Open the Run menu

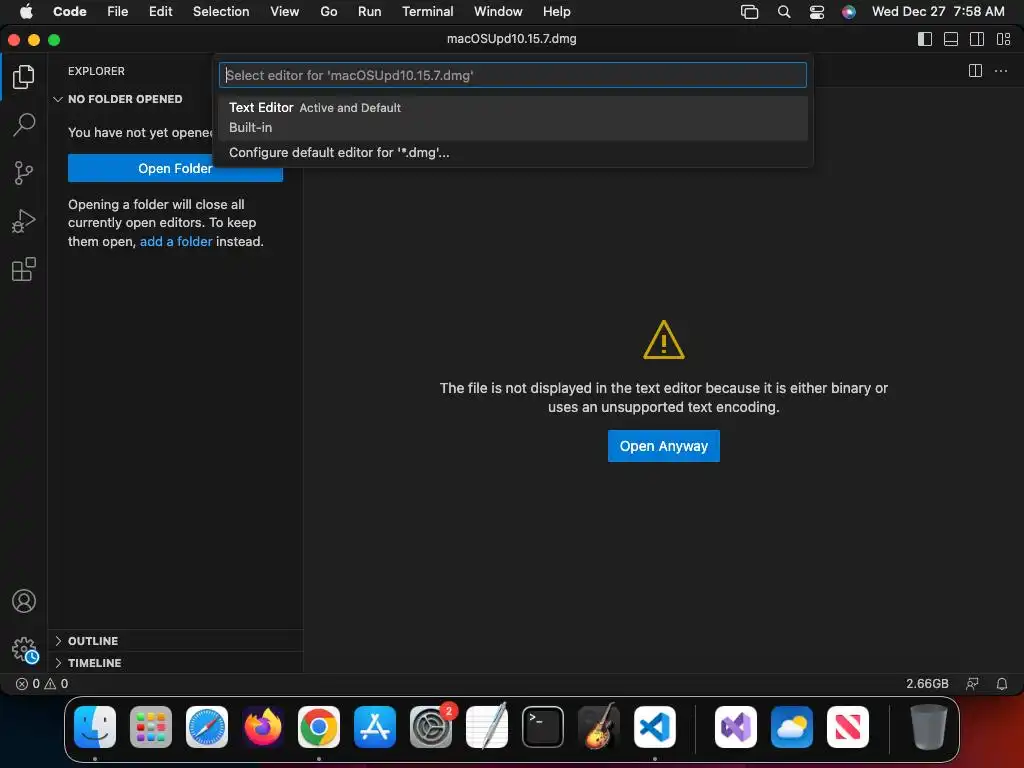(369, 12)
